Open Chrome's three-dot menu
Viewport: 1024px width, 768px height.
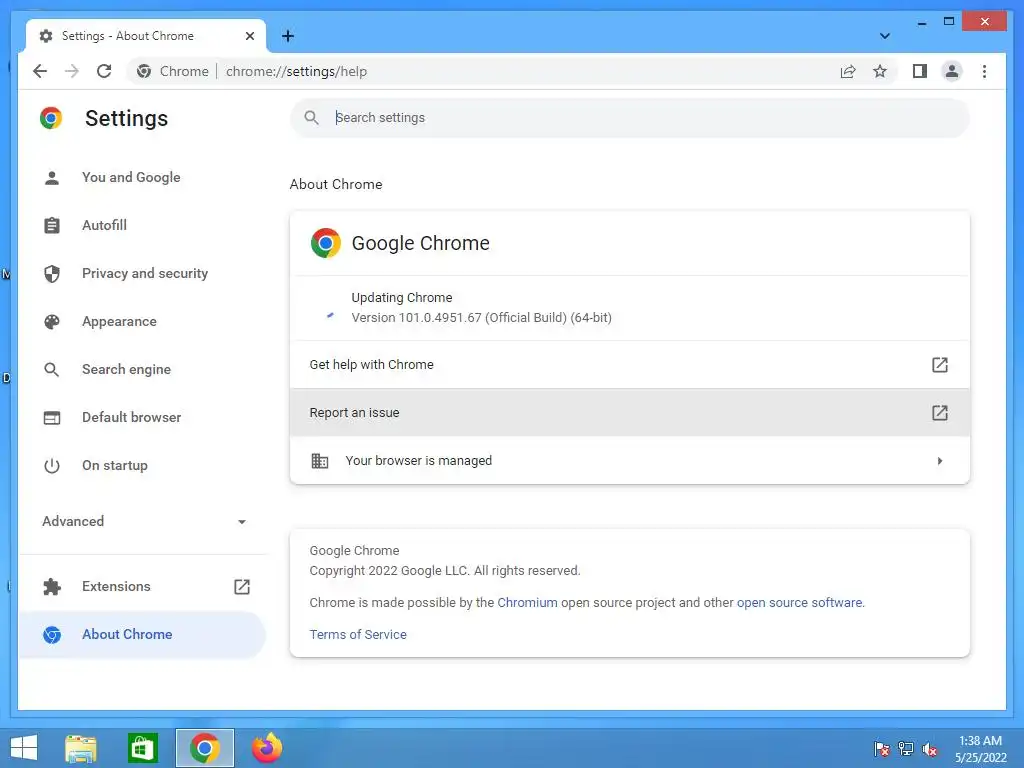click(984, 71)
